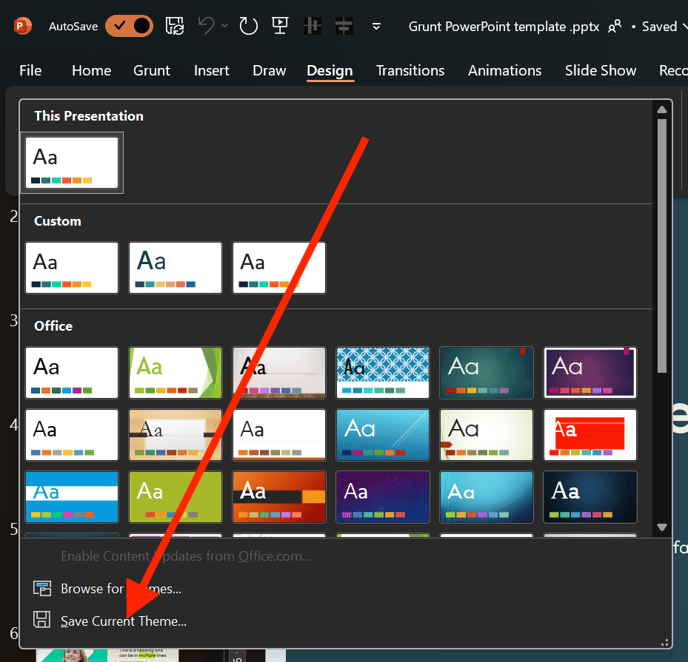The width and height of the screenshot is (688, 662).
Task: Switch to the Animations ribbon tab
Action: point(505,70)
